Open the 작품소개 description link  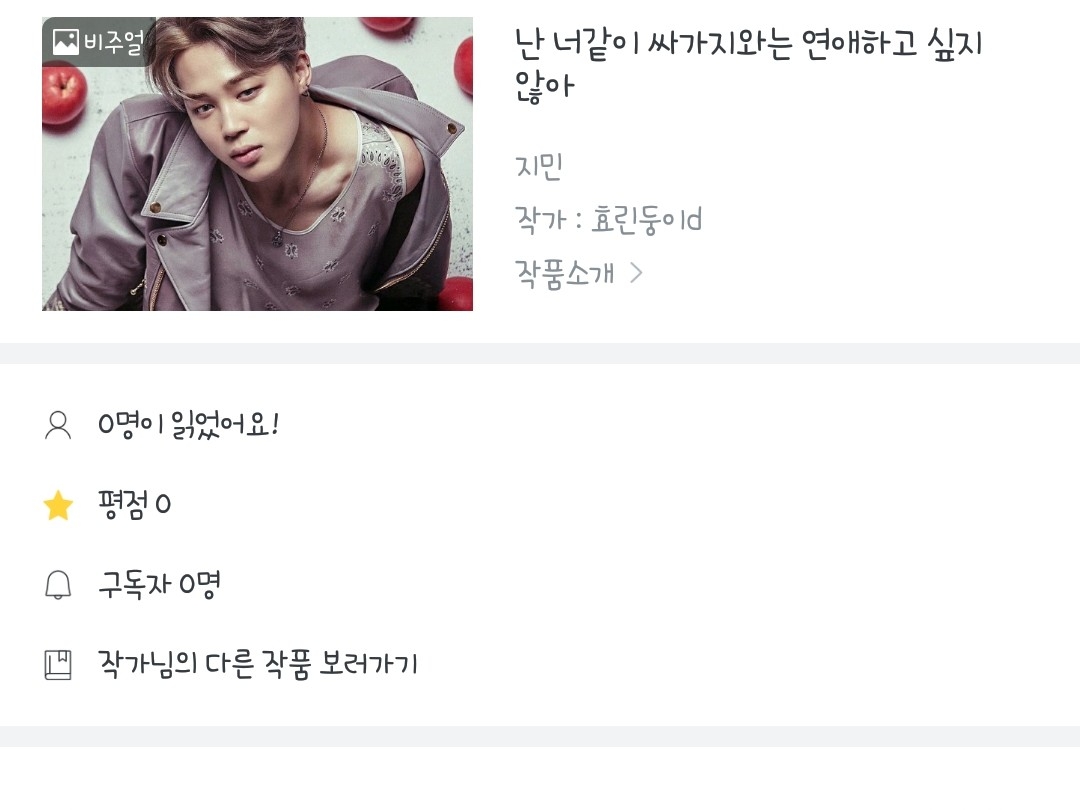click(x=565, y=274)
